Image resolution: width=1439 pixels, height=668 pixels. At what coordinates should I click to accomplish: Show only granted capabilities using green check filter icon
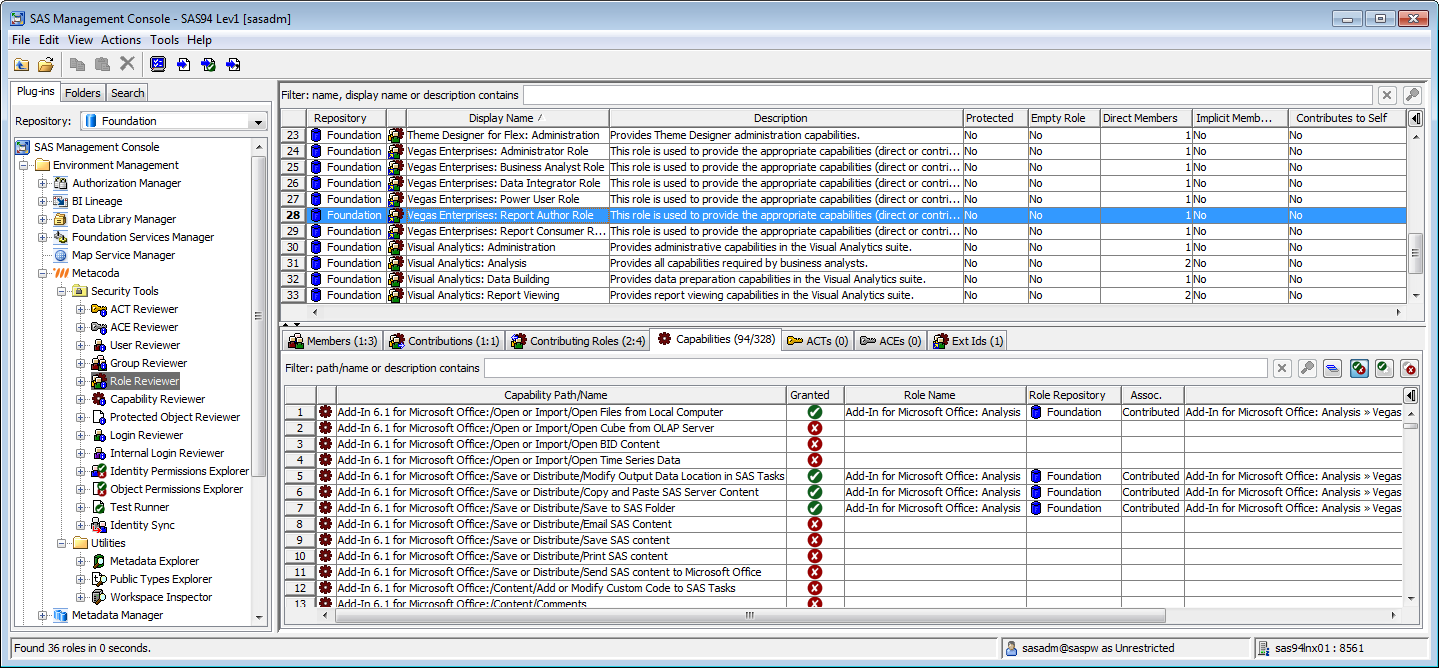pos(1383,368)
